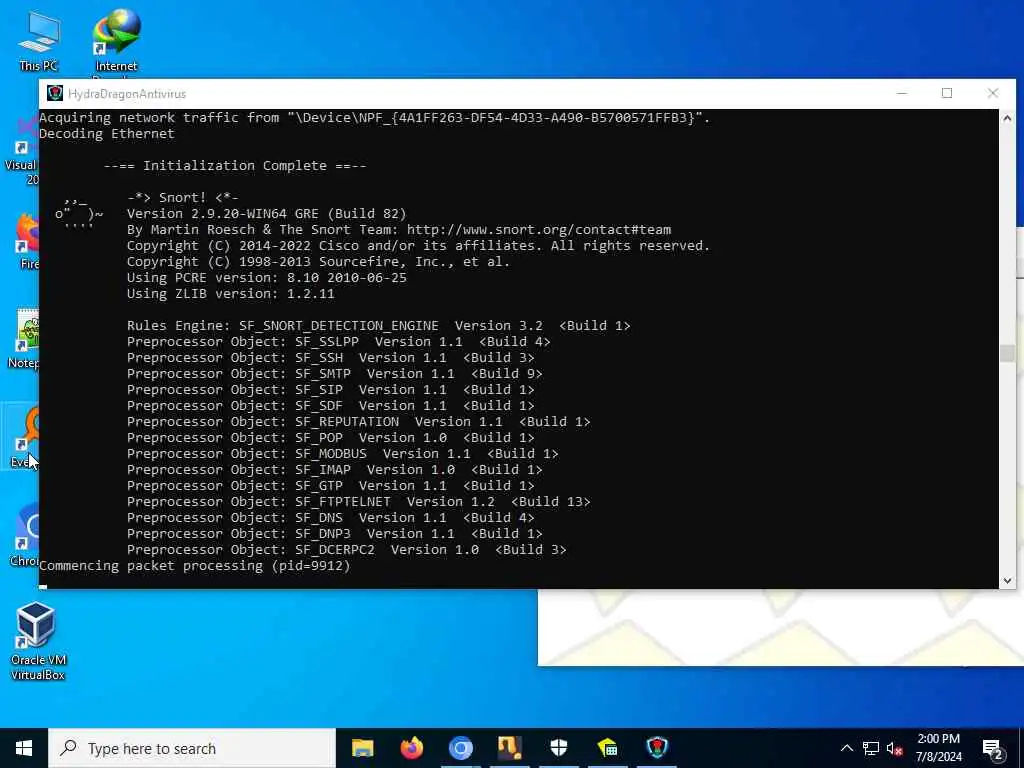Click 'Using PCRE version: 8.10' line
This screenshot has height=768, width=1024.
pos(266,278)
